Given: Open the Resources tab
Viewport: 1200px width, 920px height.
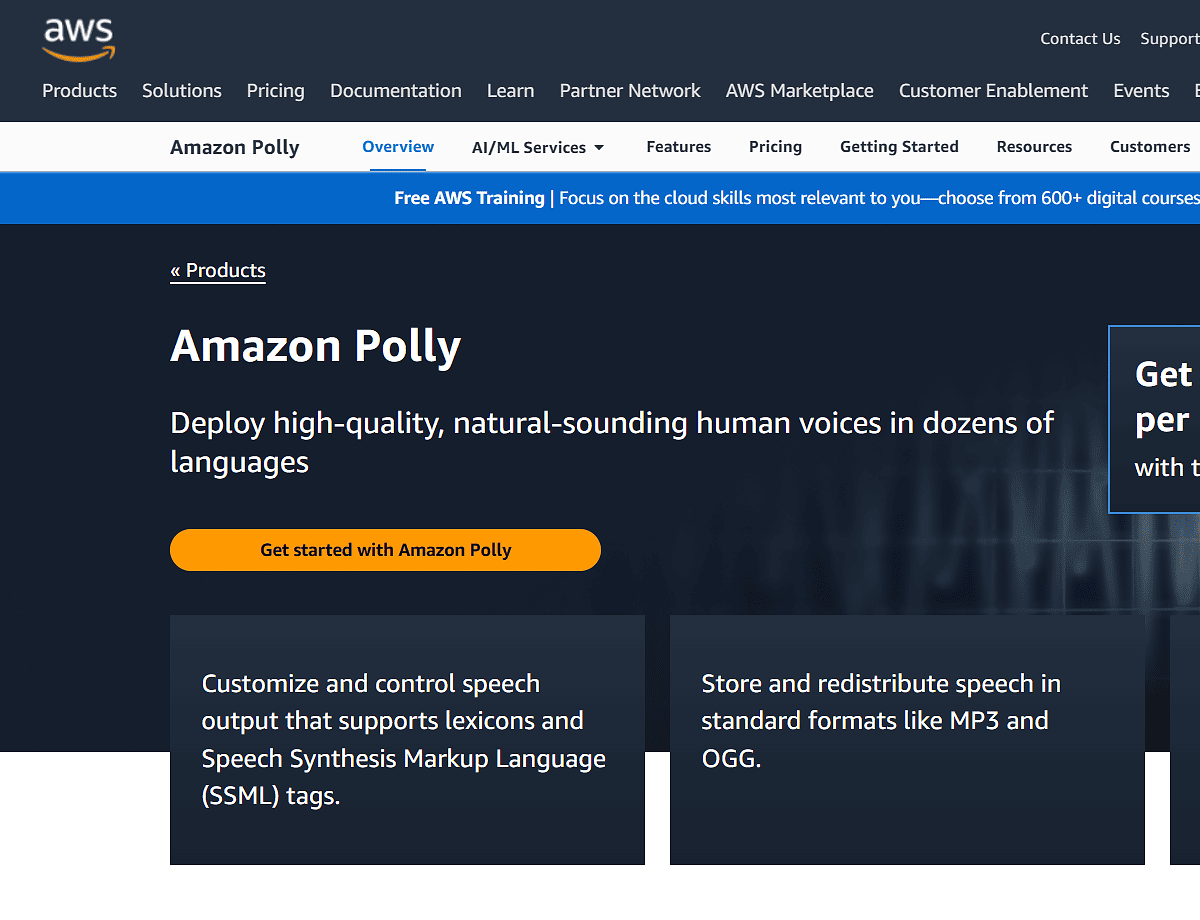Looking at the screenshot, I should [1034, 146].
